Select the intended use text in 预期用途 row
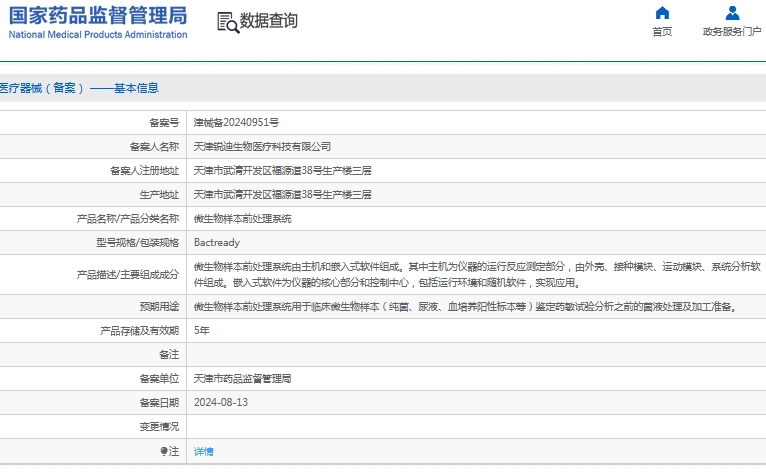This screenshot has height=473, width=766. [x=465, y=307]
